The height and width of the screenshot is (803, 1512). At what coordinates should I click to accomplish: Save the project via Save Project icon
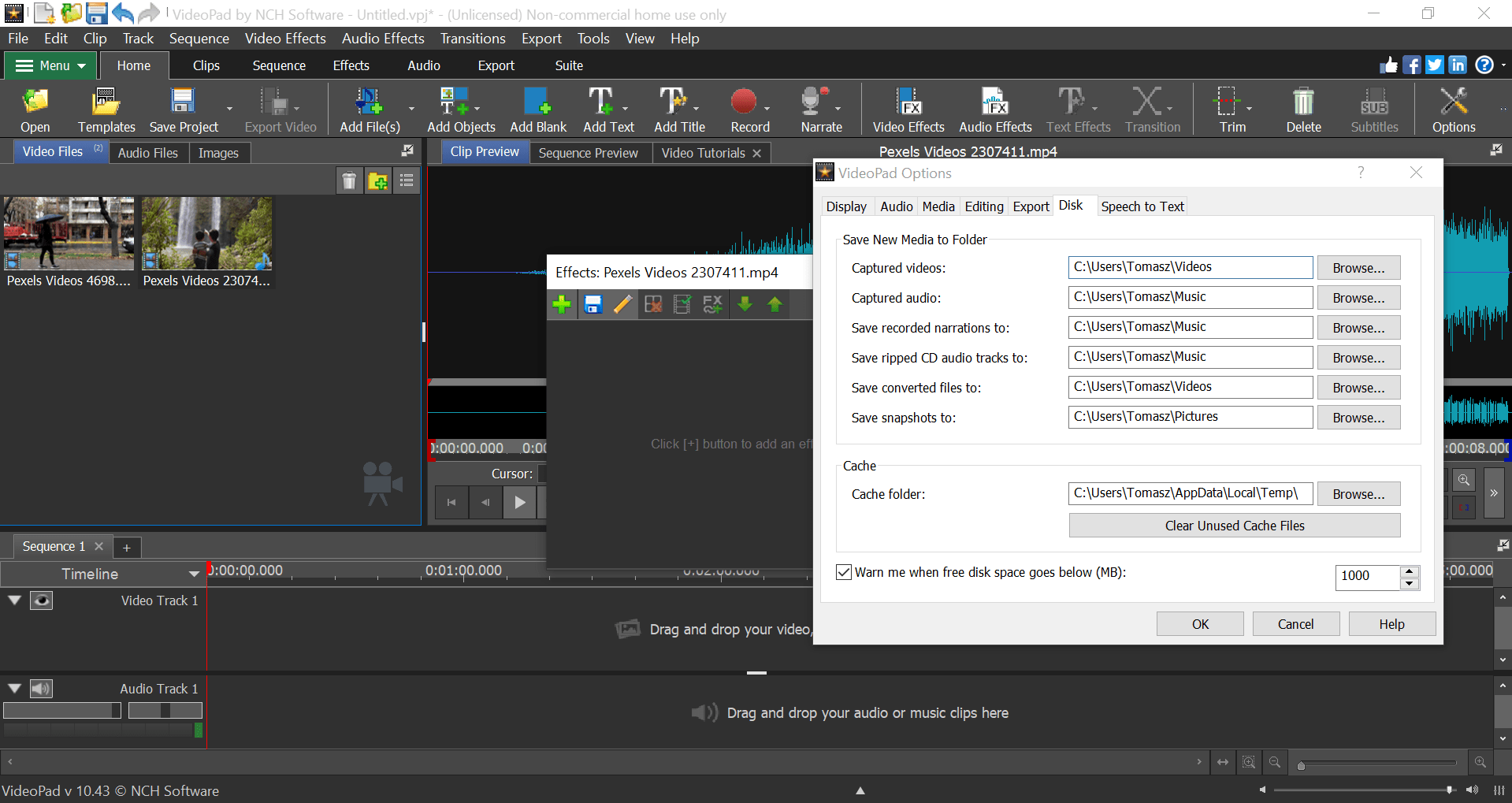184,110
